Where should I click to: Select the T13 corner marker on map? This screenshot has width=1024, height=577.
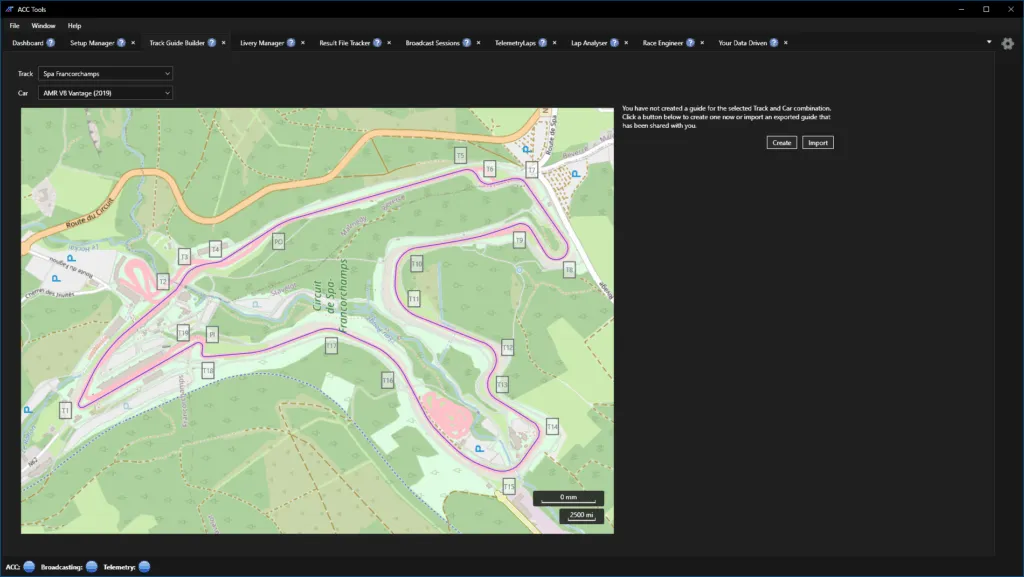tap(502, 384)
